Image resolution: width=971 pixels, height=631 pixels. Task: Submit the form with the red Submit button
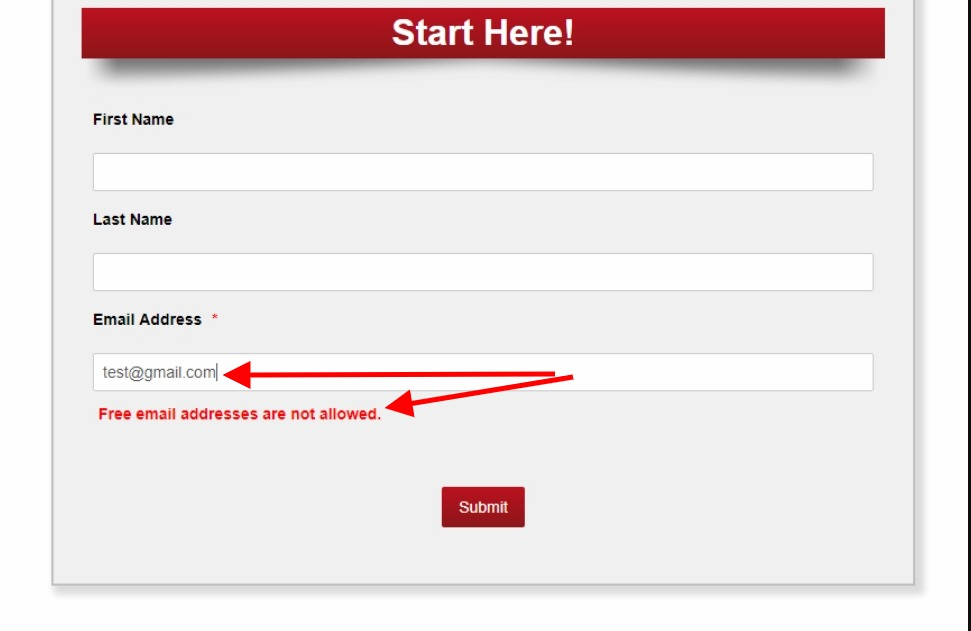(483, 507)
